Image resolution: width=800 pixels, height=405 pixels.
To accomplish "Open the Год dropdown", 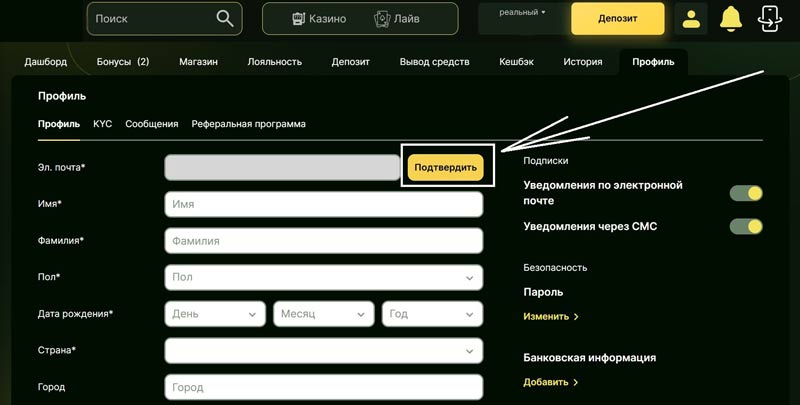I will [432, 314].
